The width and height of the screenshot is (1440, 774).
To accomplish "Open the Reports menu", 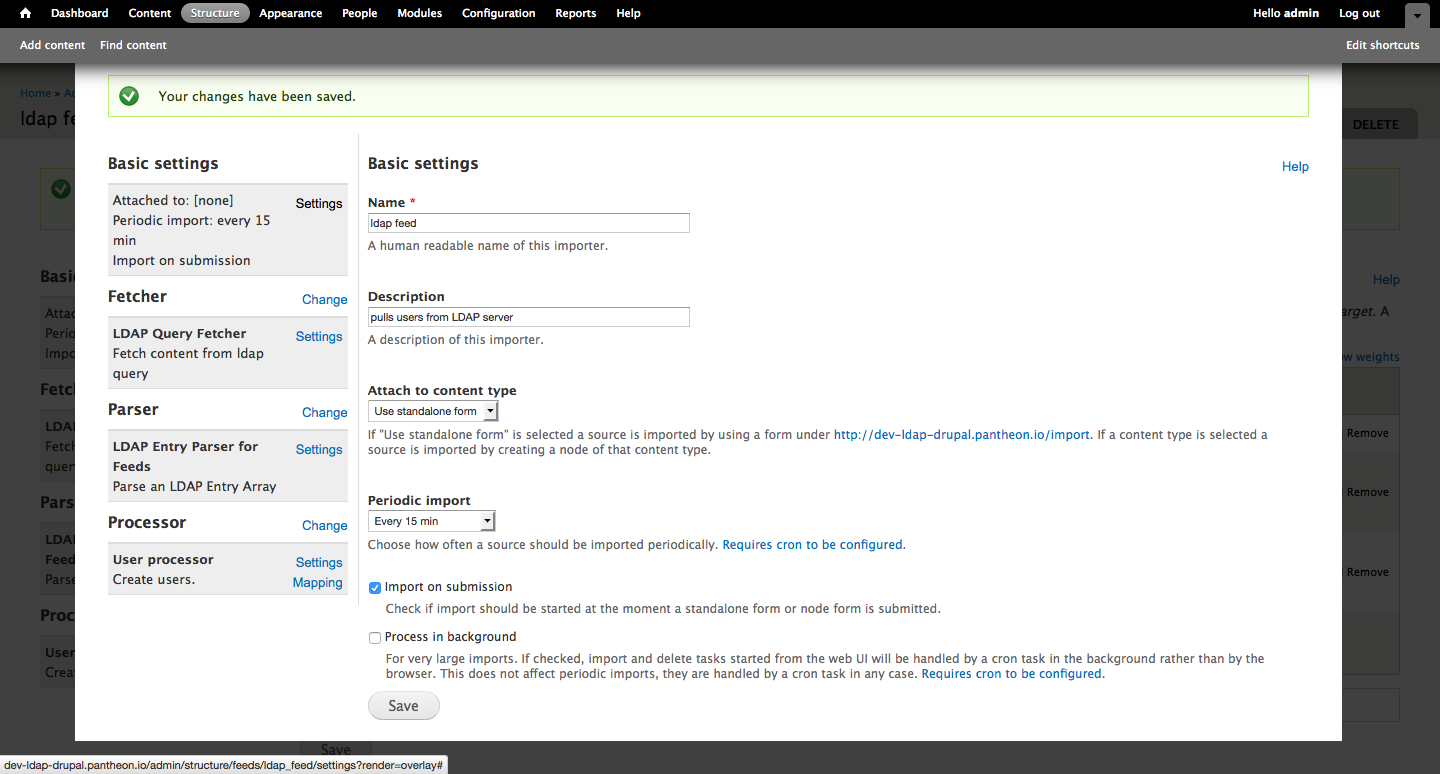I will 576,13.
